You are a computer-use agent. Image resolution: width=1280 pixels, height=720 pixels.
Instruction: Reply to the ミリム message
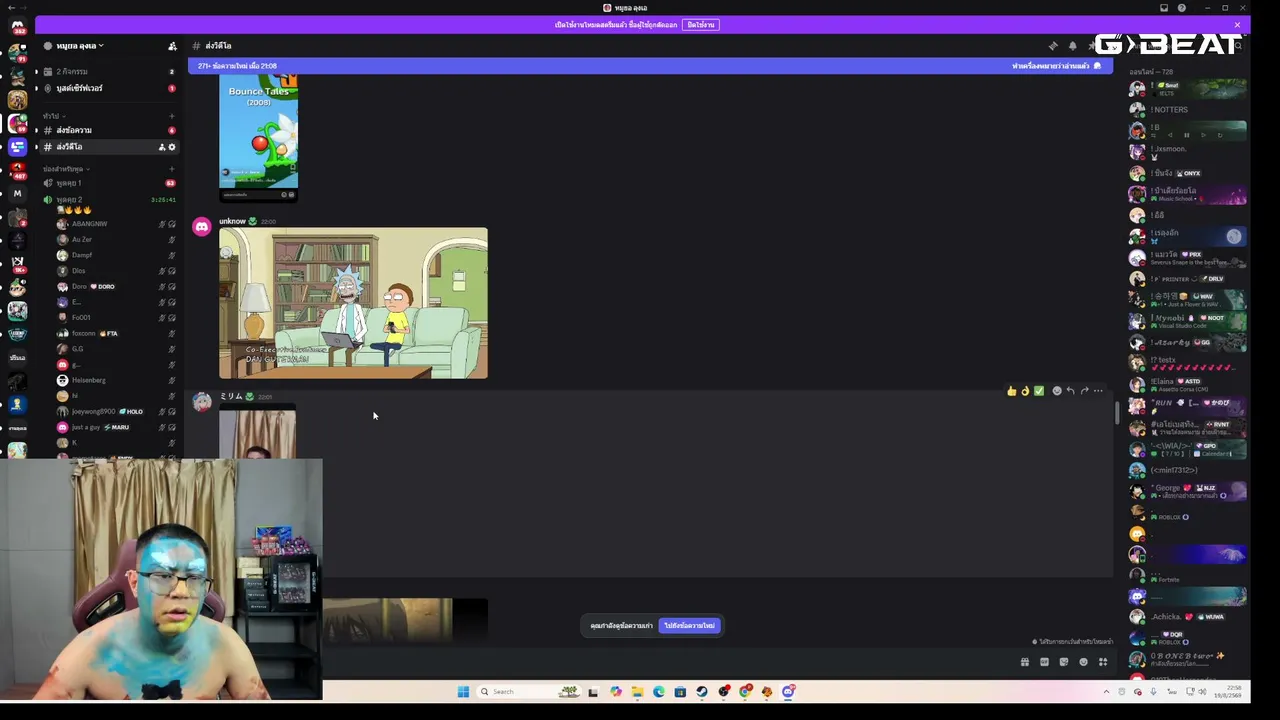pos(1070,391)
